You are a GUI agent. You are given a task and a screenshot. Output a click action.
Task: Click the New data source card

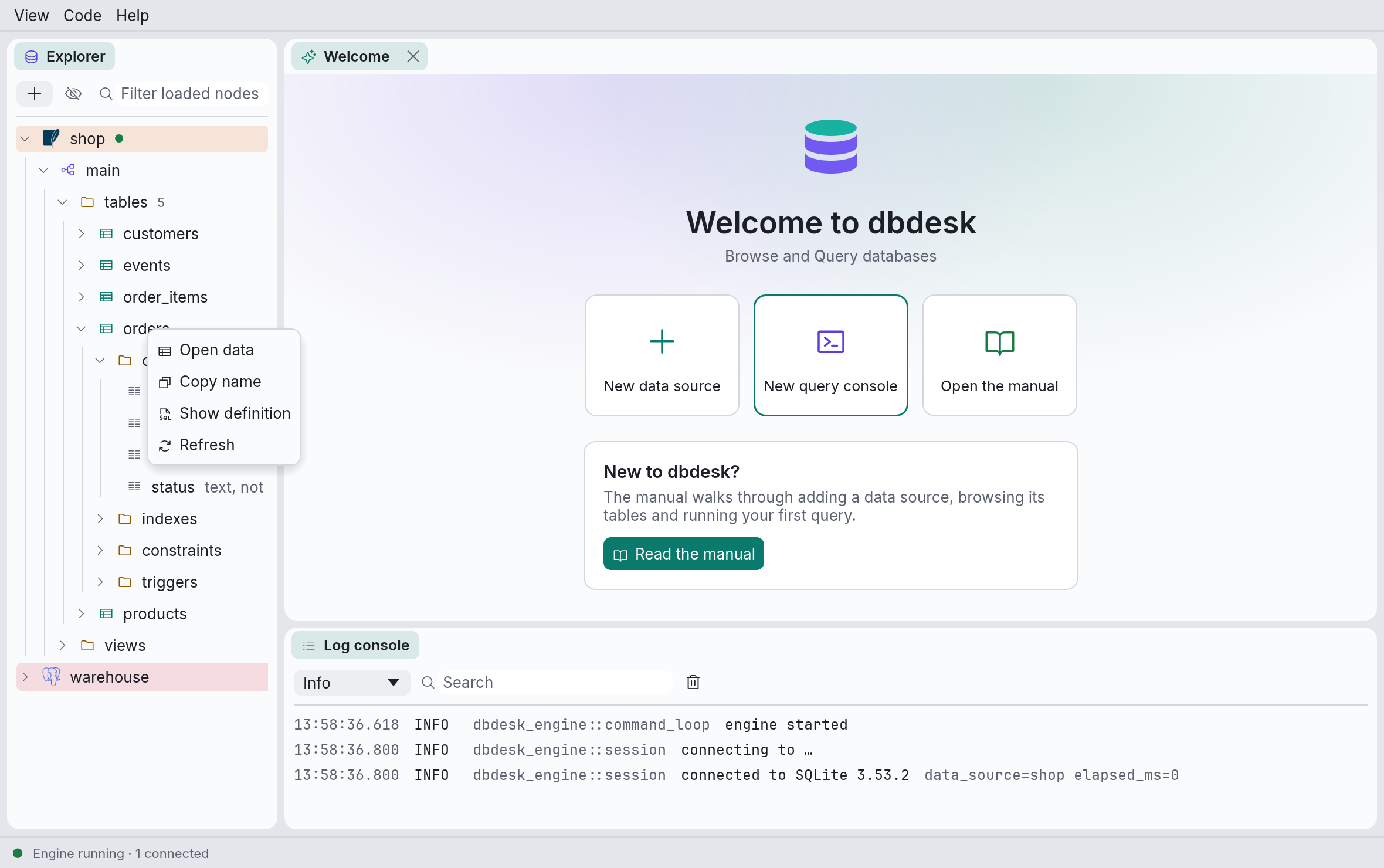[662, 355]
